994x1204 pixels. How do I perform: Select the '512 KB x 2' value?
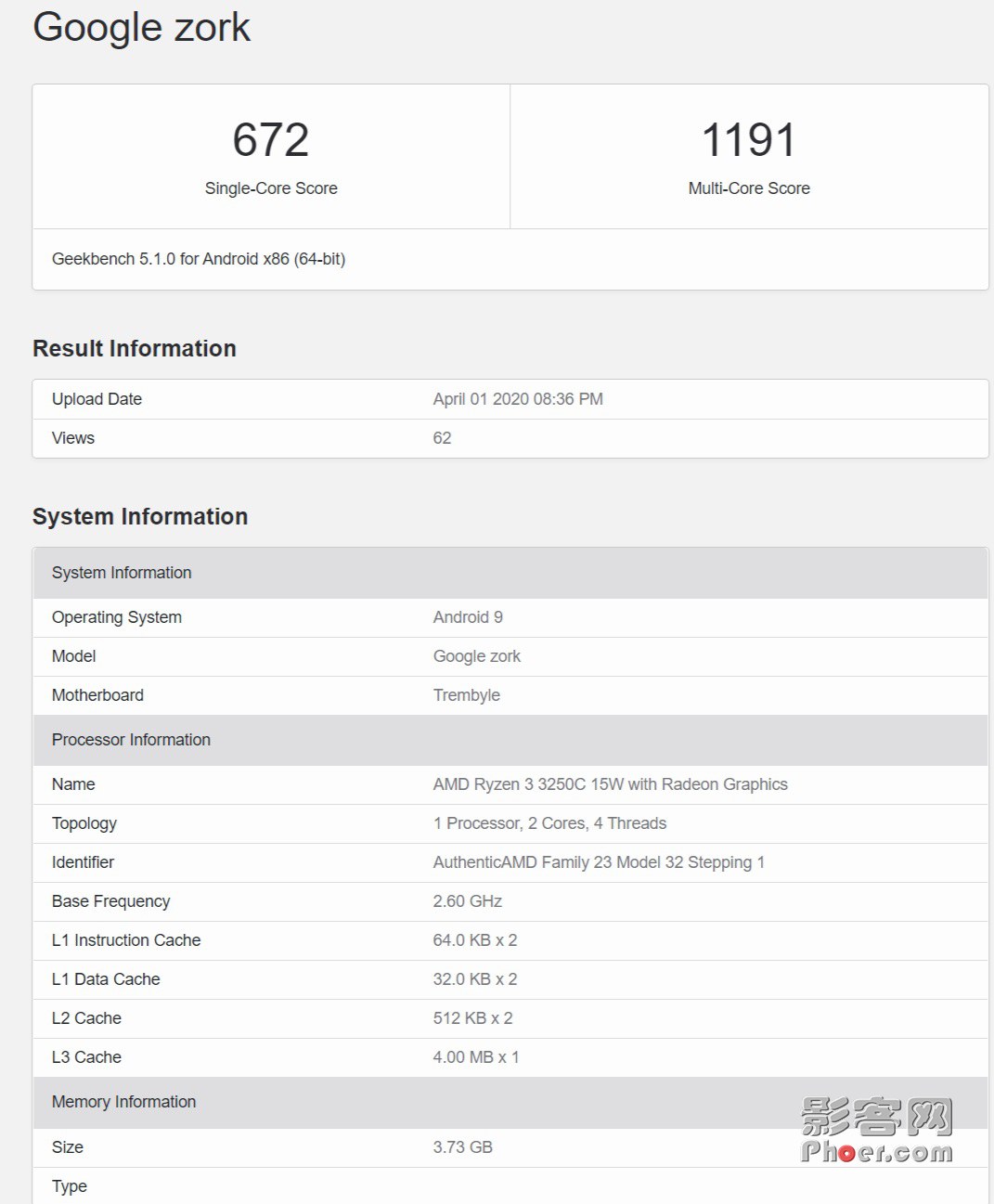[x=472, y=1018]
